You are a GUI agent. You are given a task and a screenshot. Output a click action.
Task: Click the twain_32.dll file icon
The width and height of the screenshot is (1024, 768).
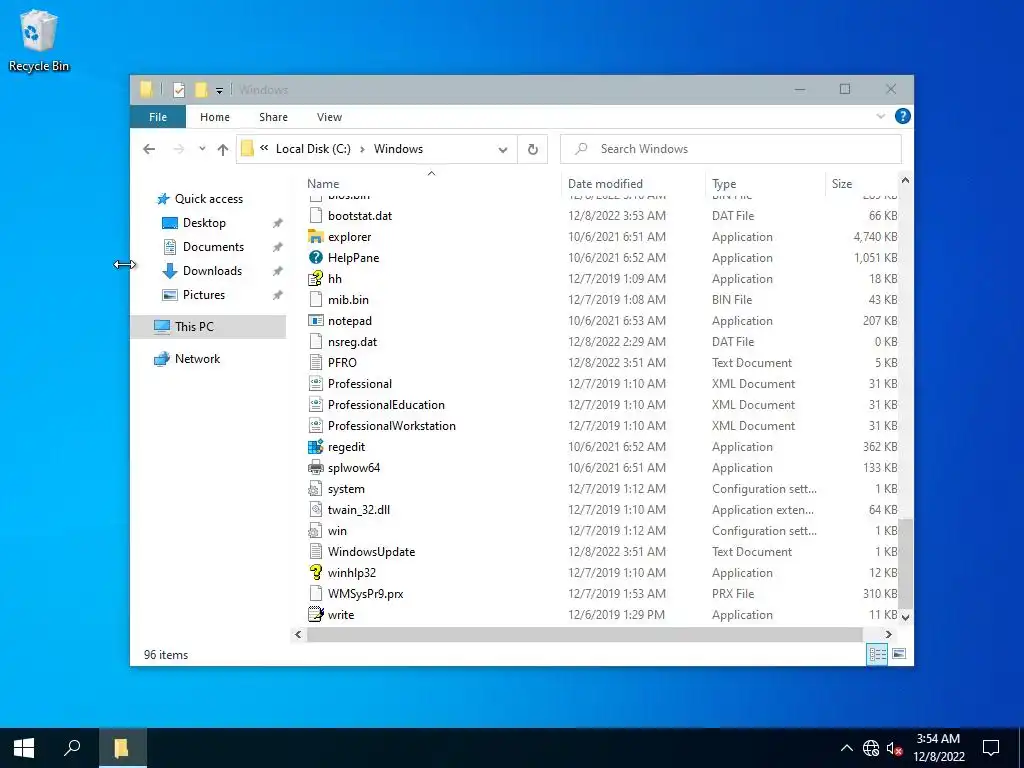click(315, 509)
